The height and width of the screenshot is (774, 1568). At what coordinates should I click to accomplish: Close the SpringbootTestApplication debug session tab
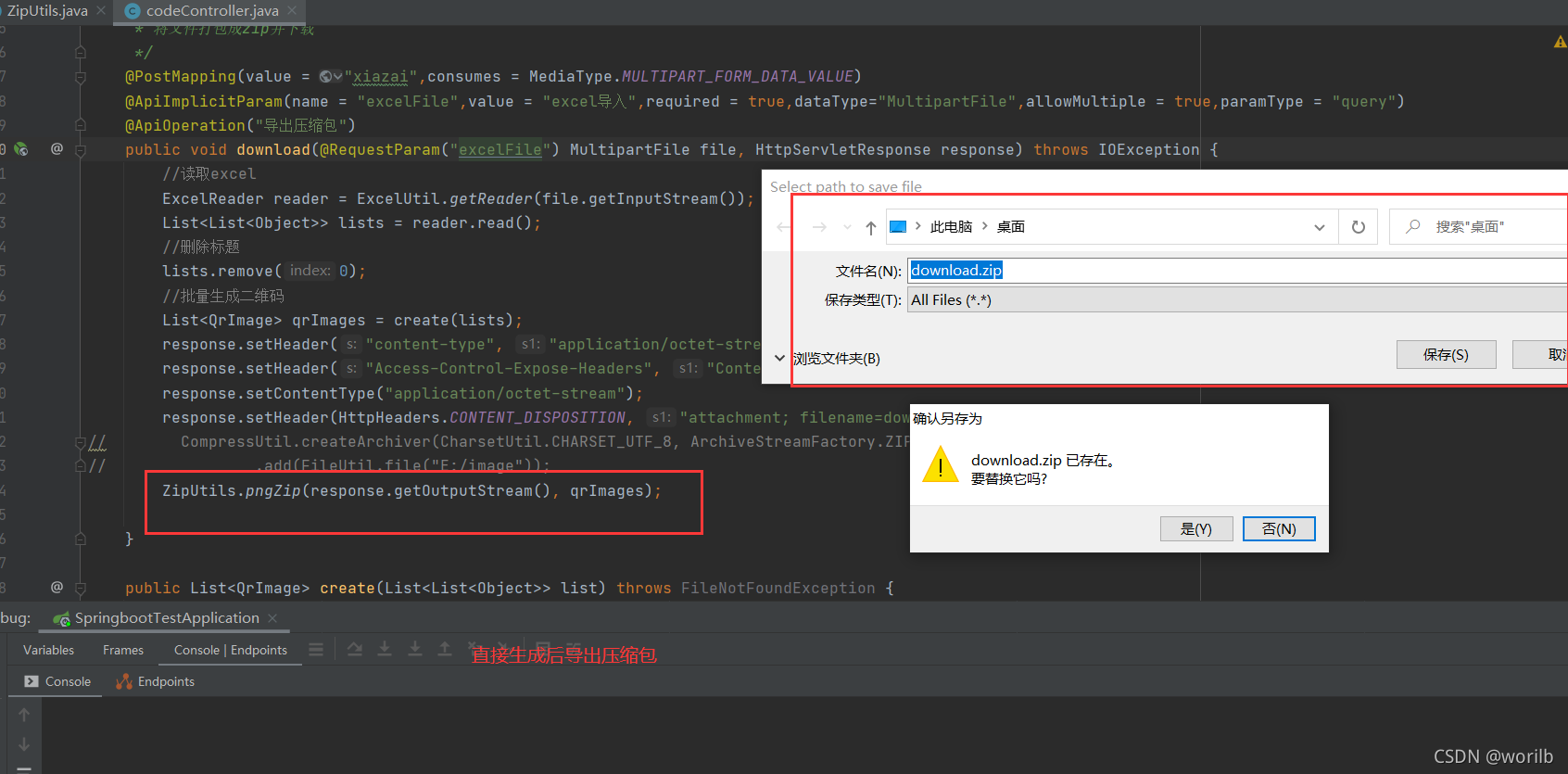(x=272, y=618)
